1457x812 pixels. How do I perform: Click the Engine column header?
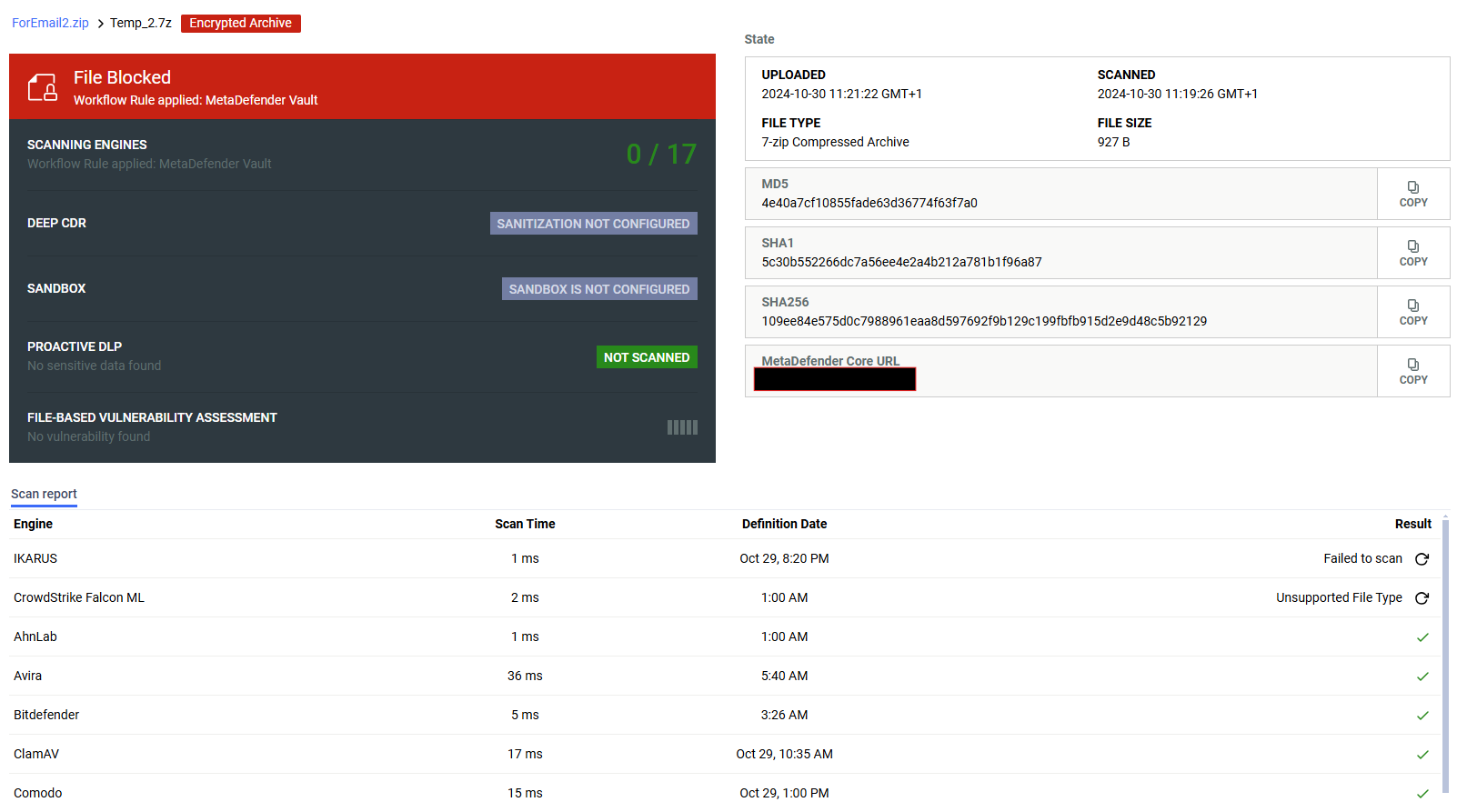click(x=33, y=524)
